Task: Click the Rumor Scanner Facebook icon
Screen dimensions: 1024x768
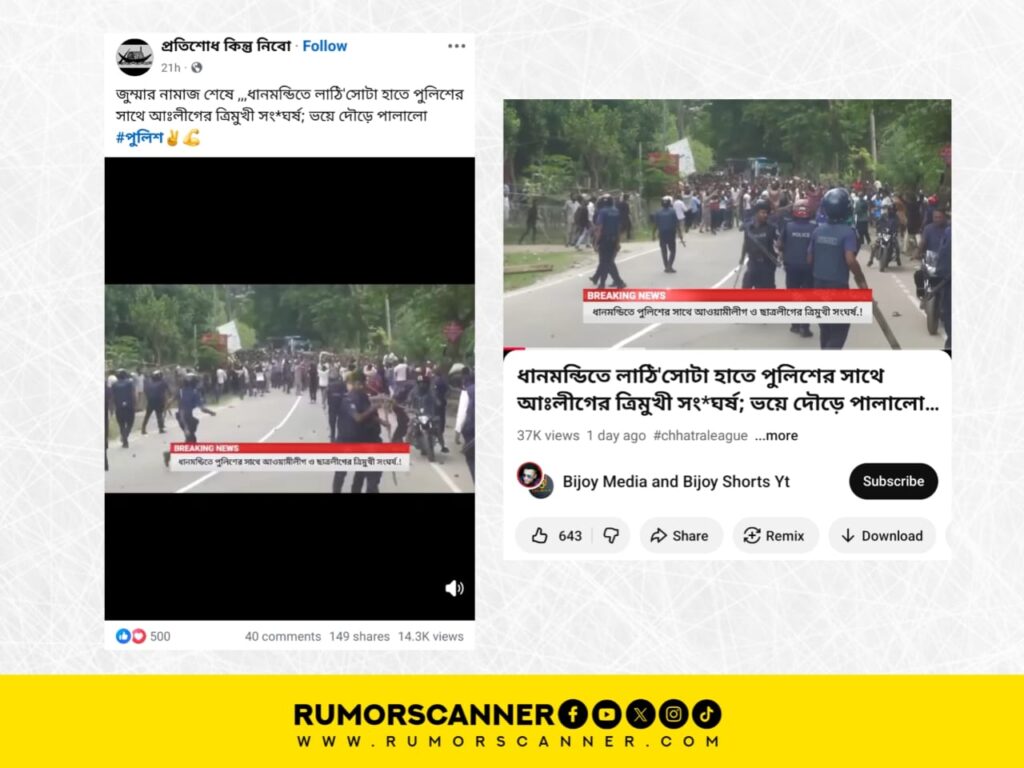Action: 573,714
